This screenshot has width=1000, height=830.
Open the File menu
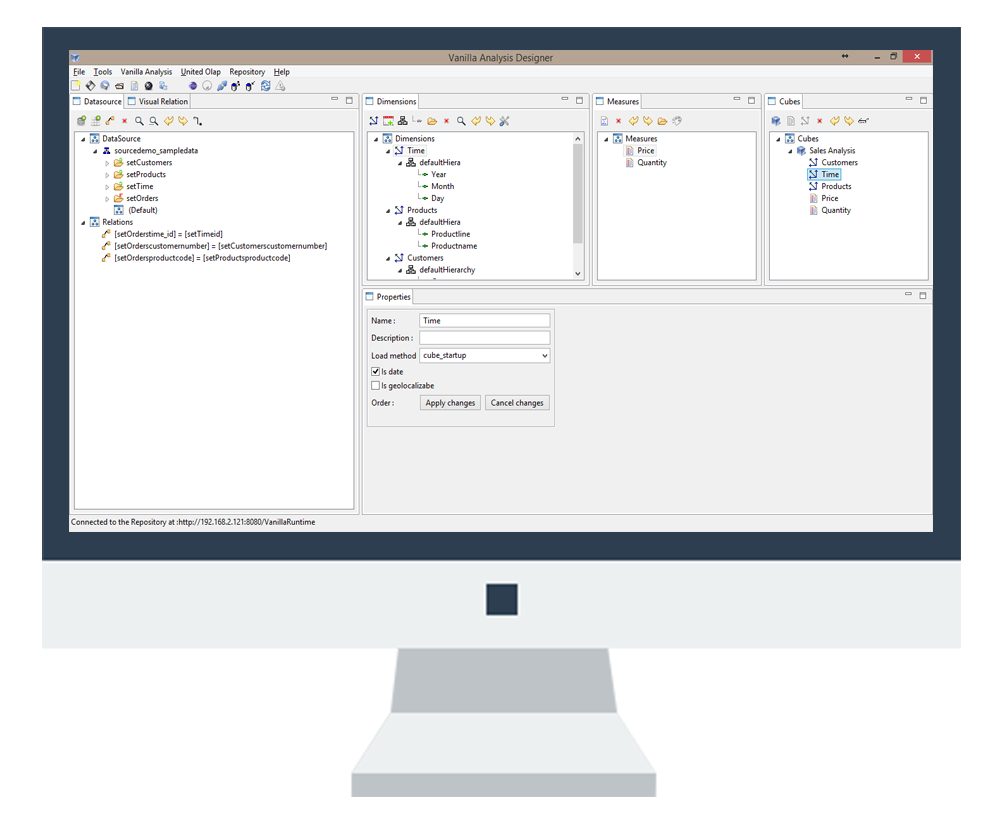point(79,72)
